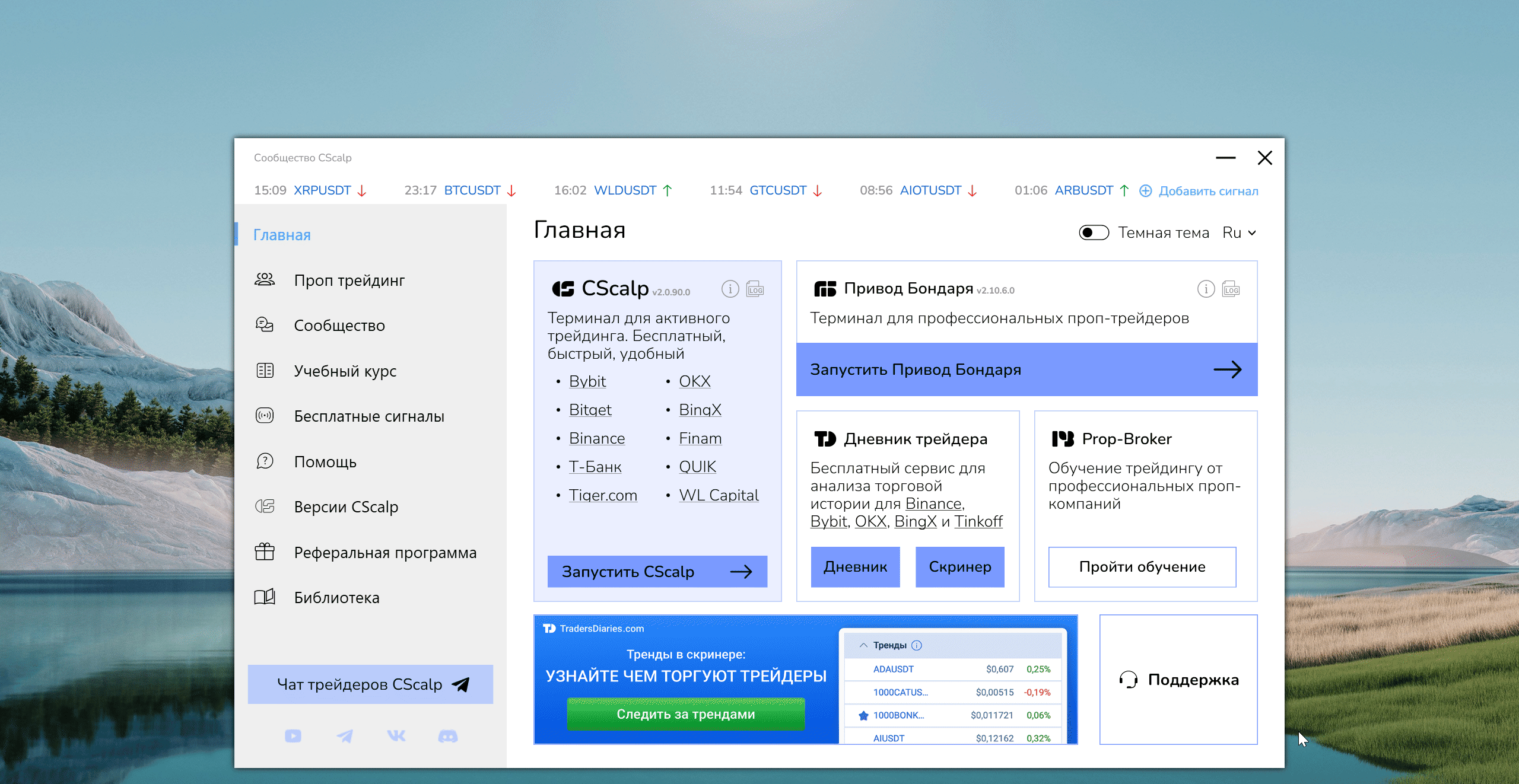This screenshot has width=1519, height=784.
Task: Open the Bybit link in CScalp card
Action: click(587, 381)
